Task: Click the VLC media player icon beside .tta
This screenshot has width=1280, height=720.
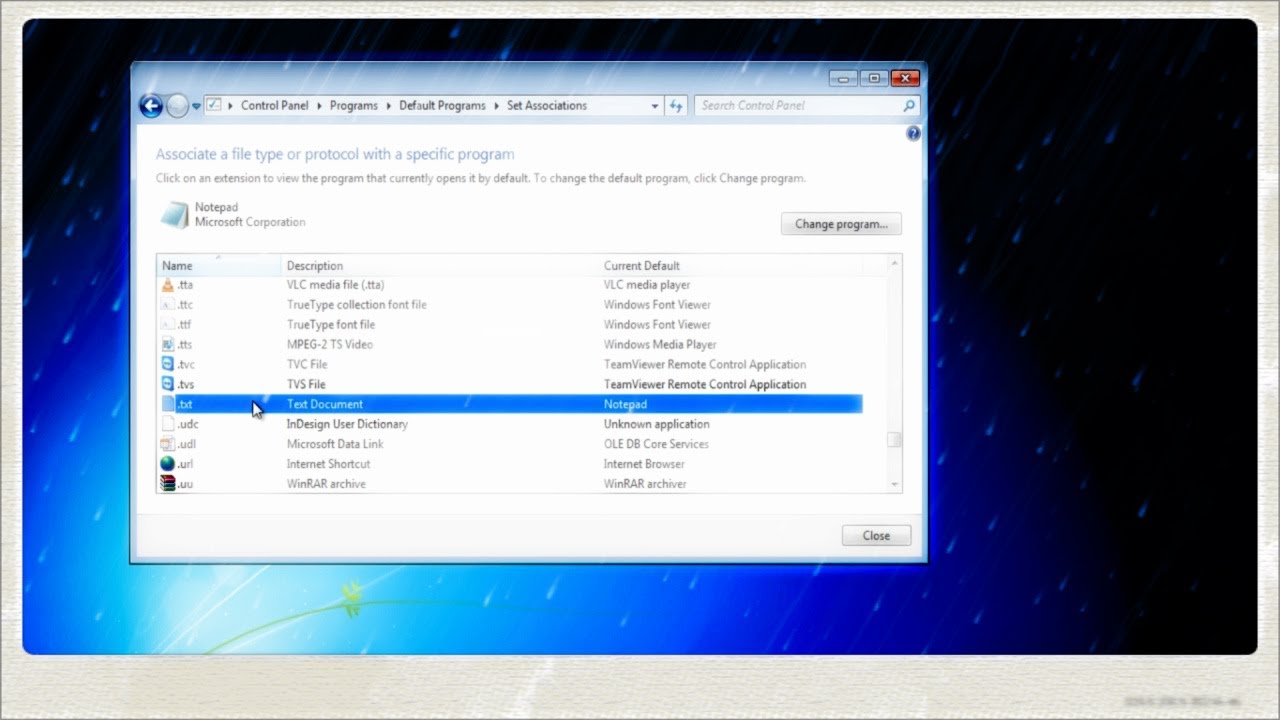Action: coord(168,284)
